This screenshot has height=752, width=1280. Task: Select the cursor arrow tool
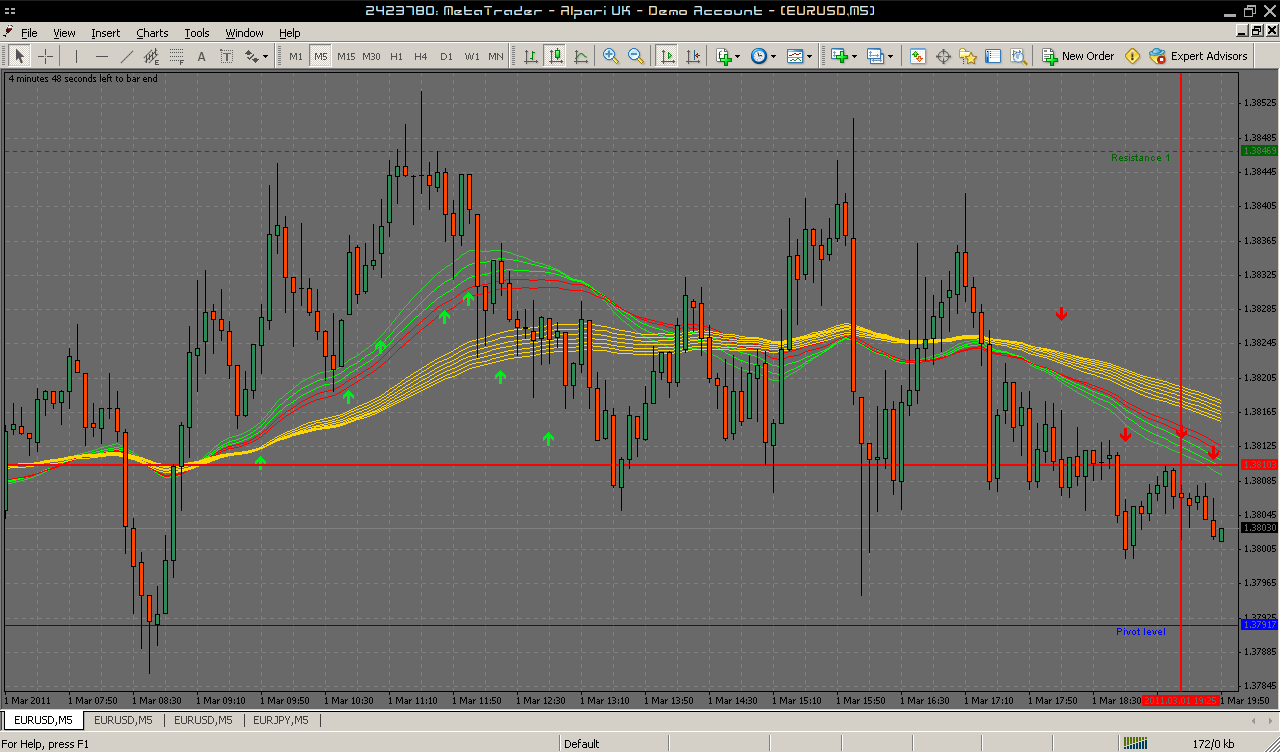coord(20,56)
